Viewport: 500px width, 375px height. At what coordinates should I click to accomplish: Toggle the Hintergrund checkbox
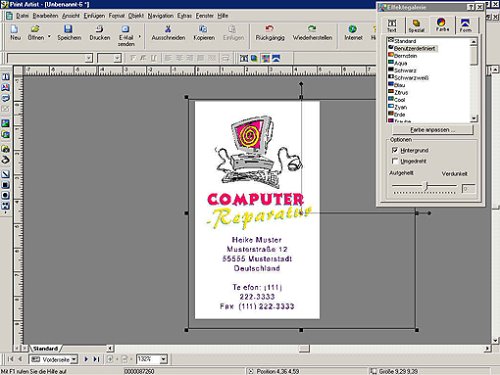[395, 150]
